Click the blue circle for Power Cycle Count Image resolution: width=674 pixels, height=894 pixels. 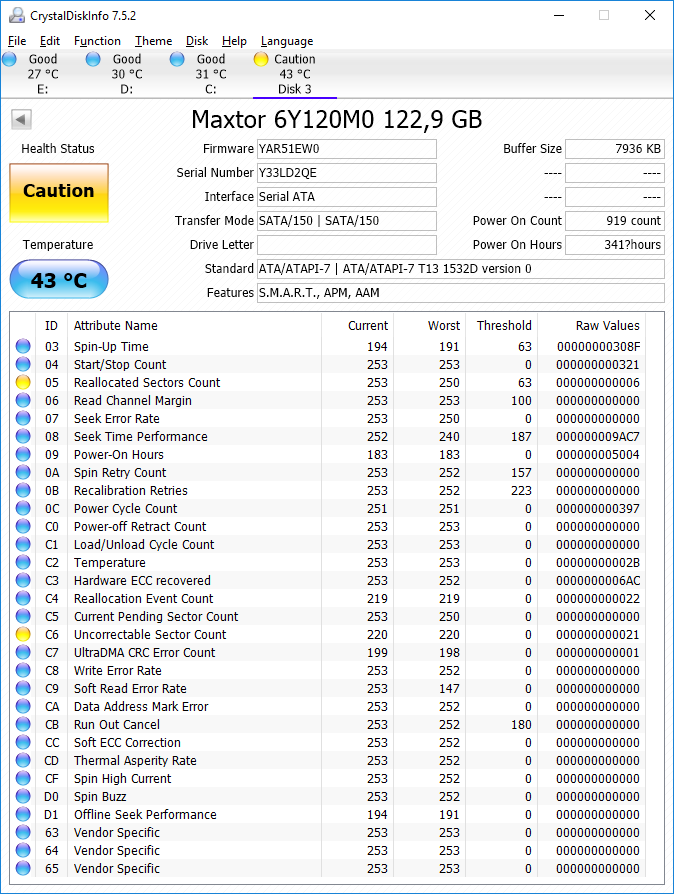click(x=23, y=508)
